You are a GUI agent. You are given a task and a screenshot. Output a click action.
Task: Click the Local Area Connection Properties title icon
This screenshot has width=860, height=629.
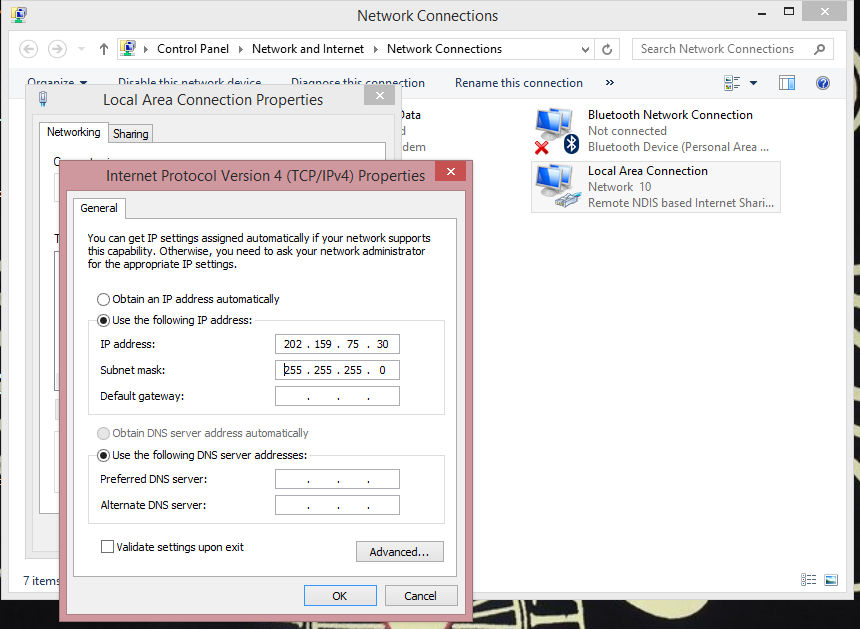click(x=43, y=99)
